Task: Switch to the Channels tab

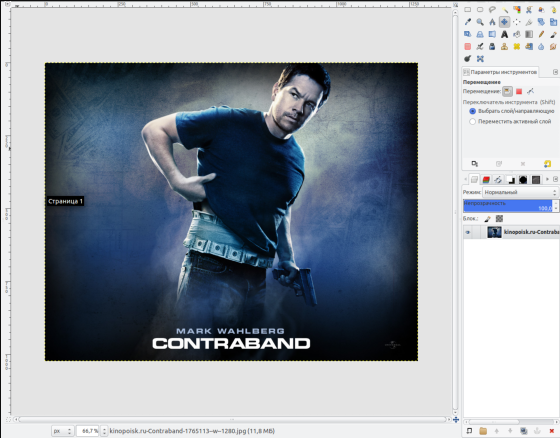Action: [486, 179]
